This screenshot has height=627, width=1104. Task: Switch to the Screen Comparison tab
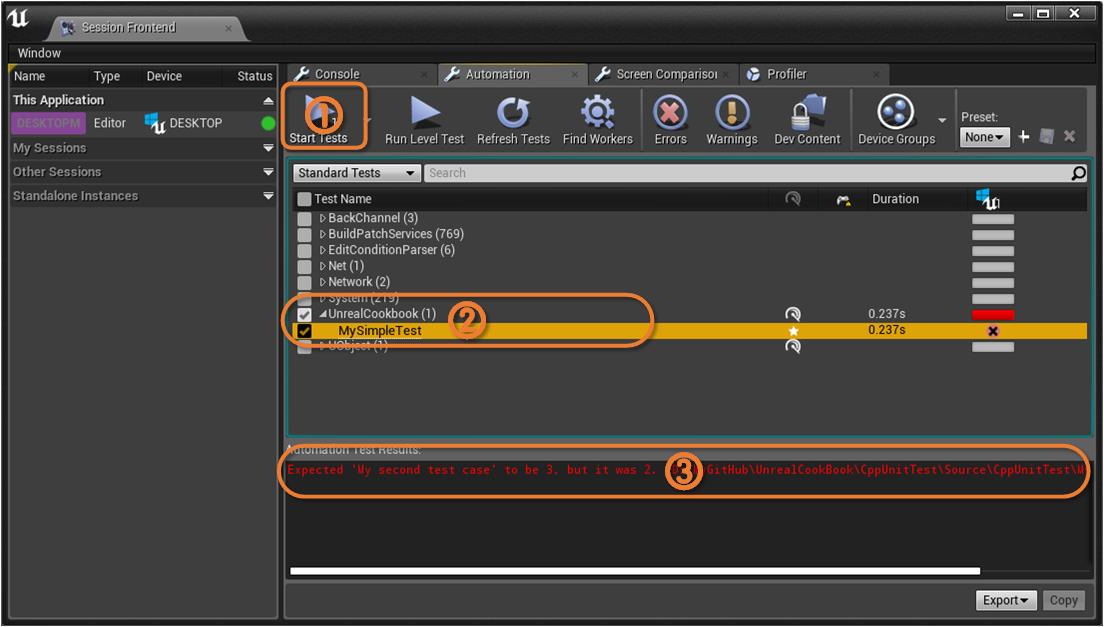pyautogui.click(x=663, y=74)
